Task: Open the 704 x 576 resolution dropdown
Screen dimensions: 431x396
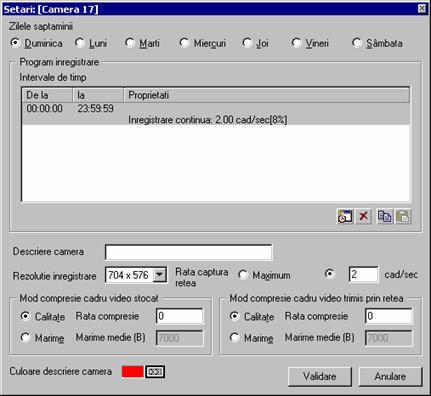Action: tap(160, 275)
